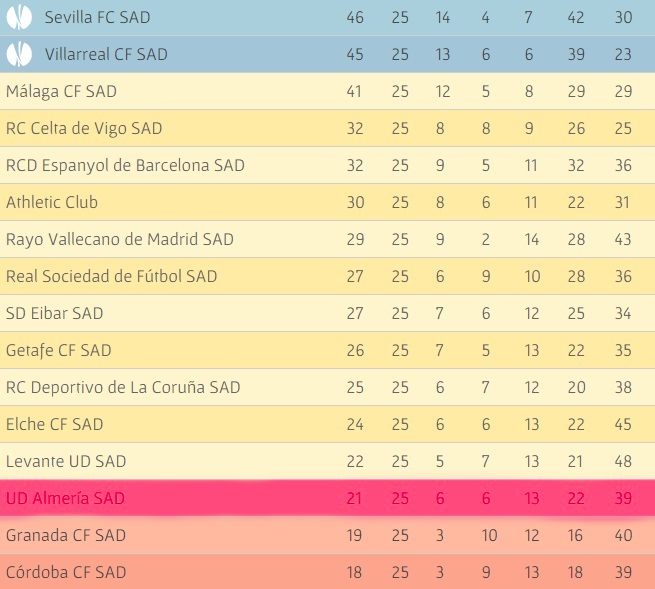Open the Granada CF SAD team row
The image size is (655, 589).
click(x=66, y=535)
